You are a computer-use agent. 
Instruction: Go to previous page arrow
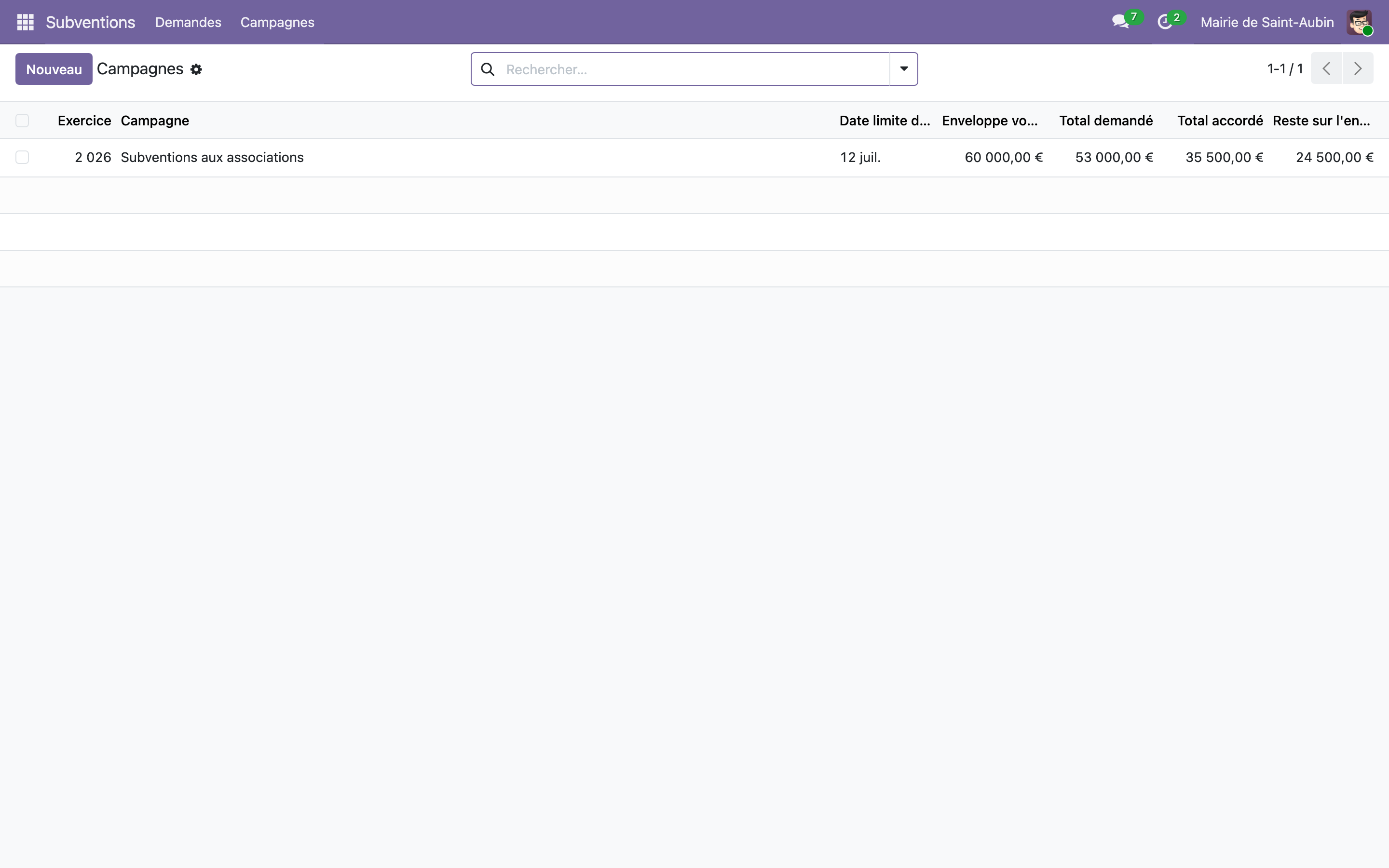[x=1326, y=68]
